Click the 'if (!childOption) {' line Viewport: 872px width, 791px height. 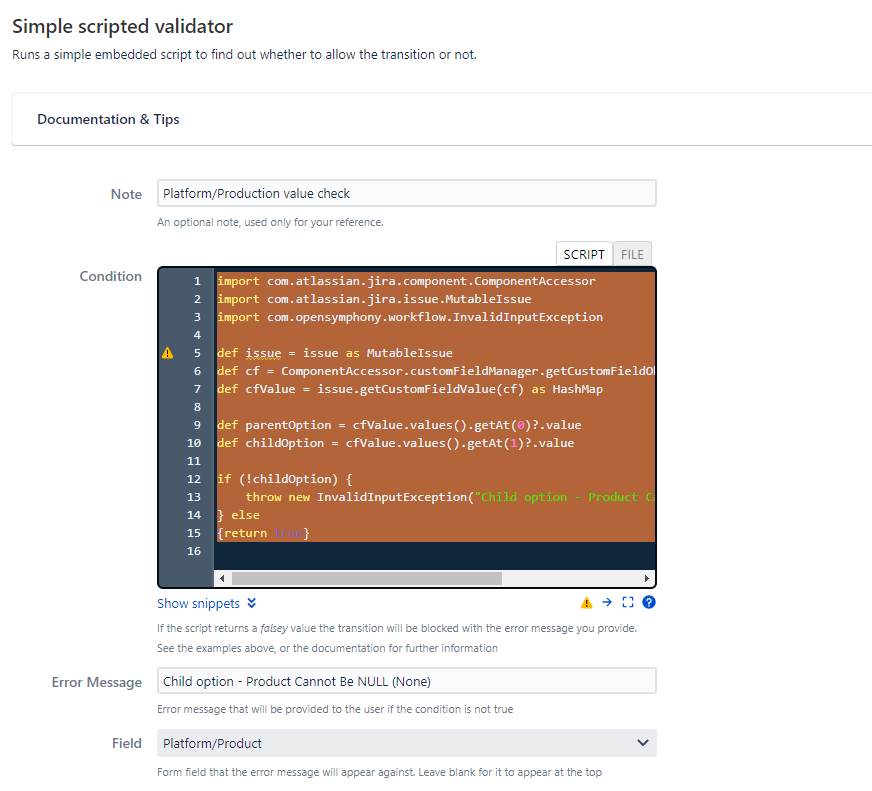click(x=285, y=479)
